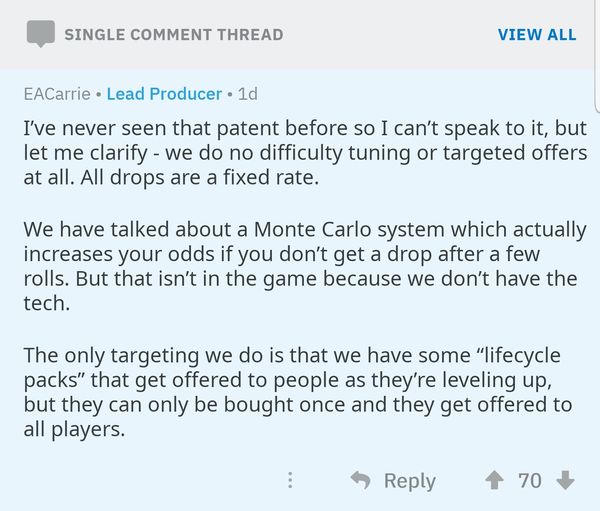Click 'all players.' at the comment end
Image resolution: width=600 pixels, height=511 pixels.
[74, 430]
